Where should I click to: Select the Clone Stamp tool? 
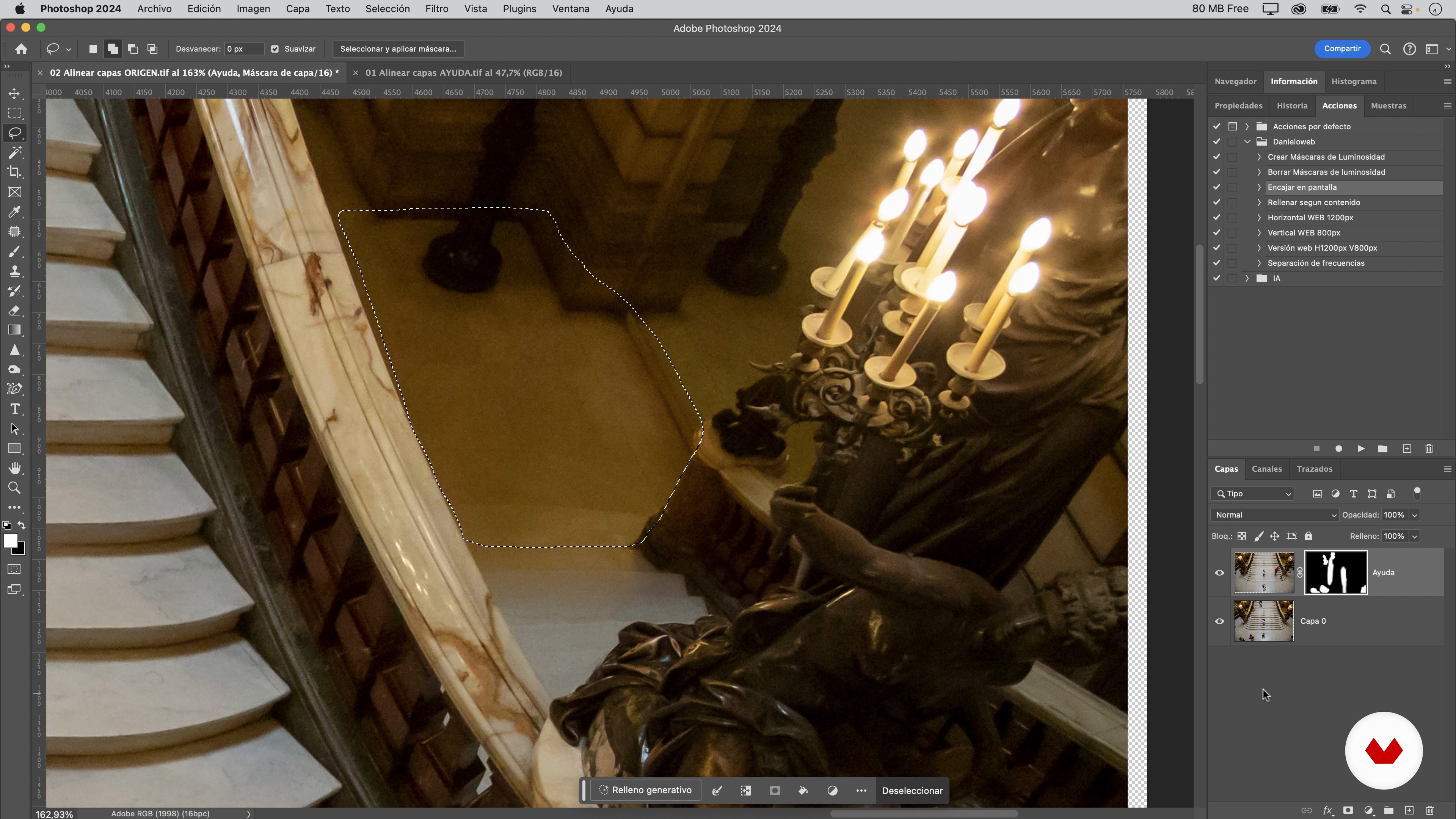click(x=15, y=271)
